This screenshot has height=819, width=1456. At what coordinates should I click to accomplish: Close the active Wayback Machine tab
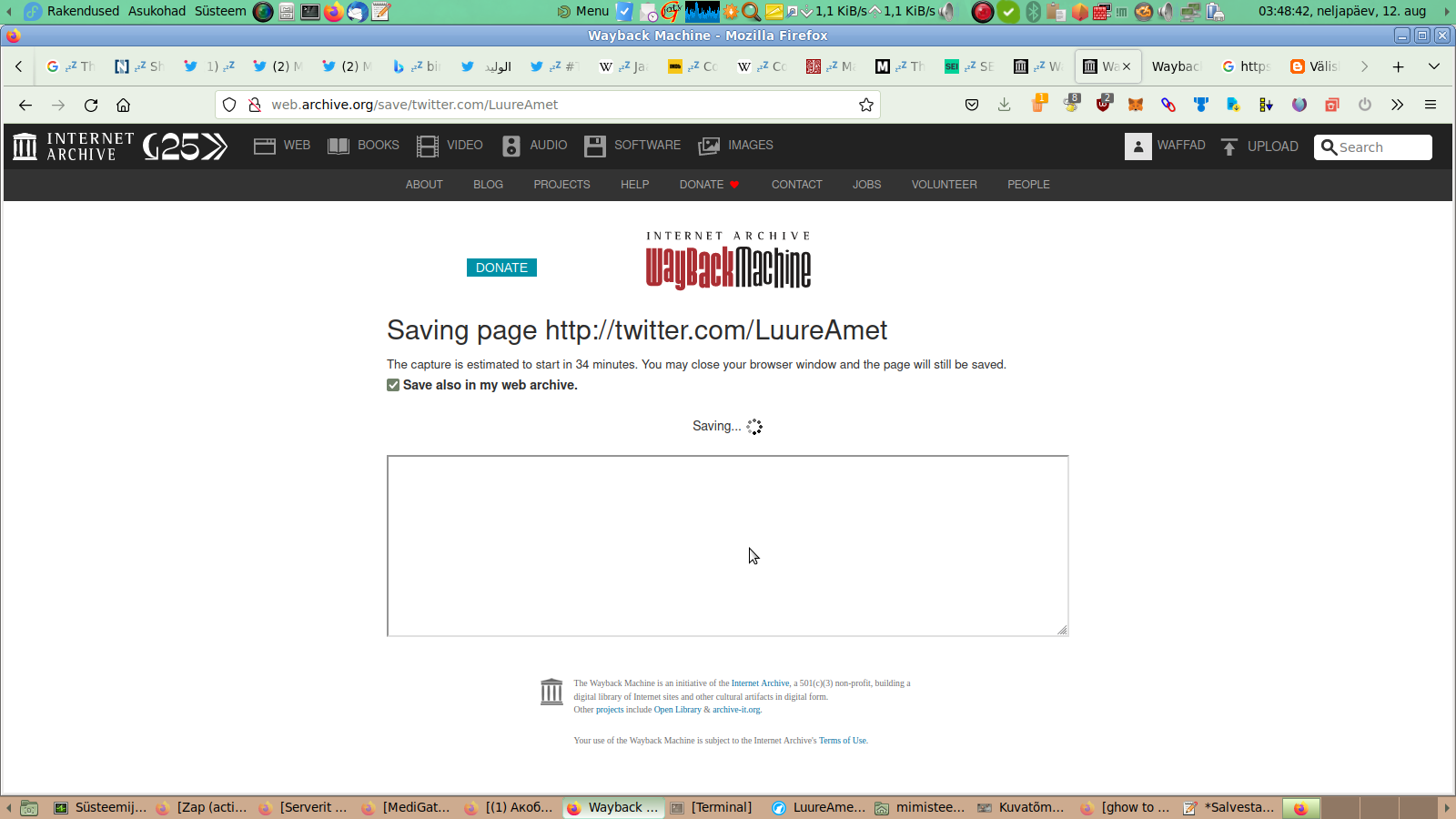pyautogui.click(x=1127, y=66)
